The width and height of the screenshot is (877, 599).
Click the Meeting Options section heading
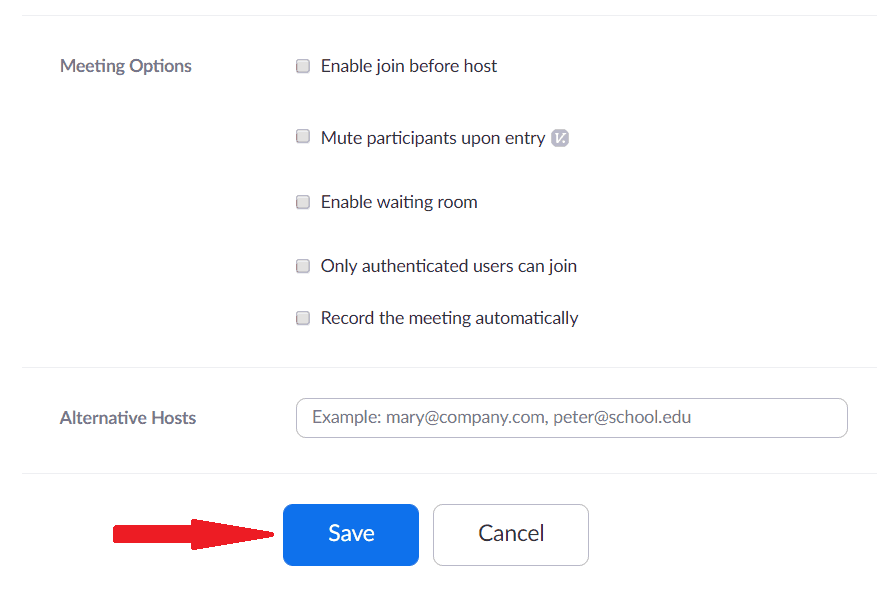click(126, 66)
